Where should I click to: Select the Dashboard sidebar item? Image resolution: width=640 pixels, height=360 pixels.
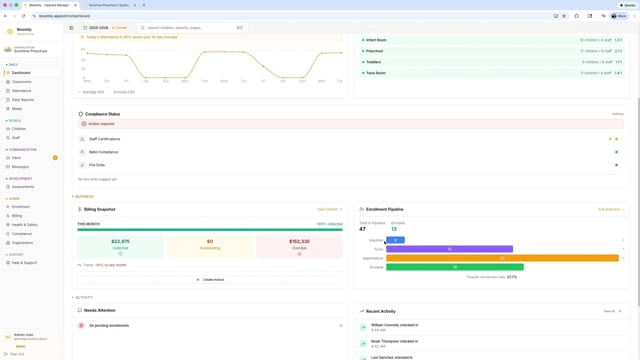click(32, 73)
